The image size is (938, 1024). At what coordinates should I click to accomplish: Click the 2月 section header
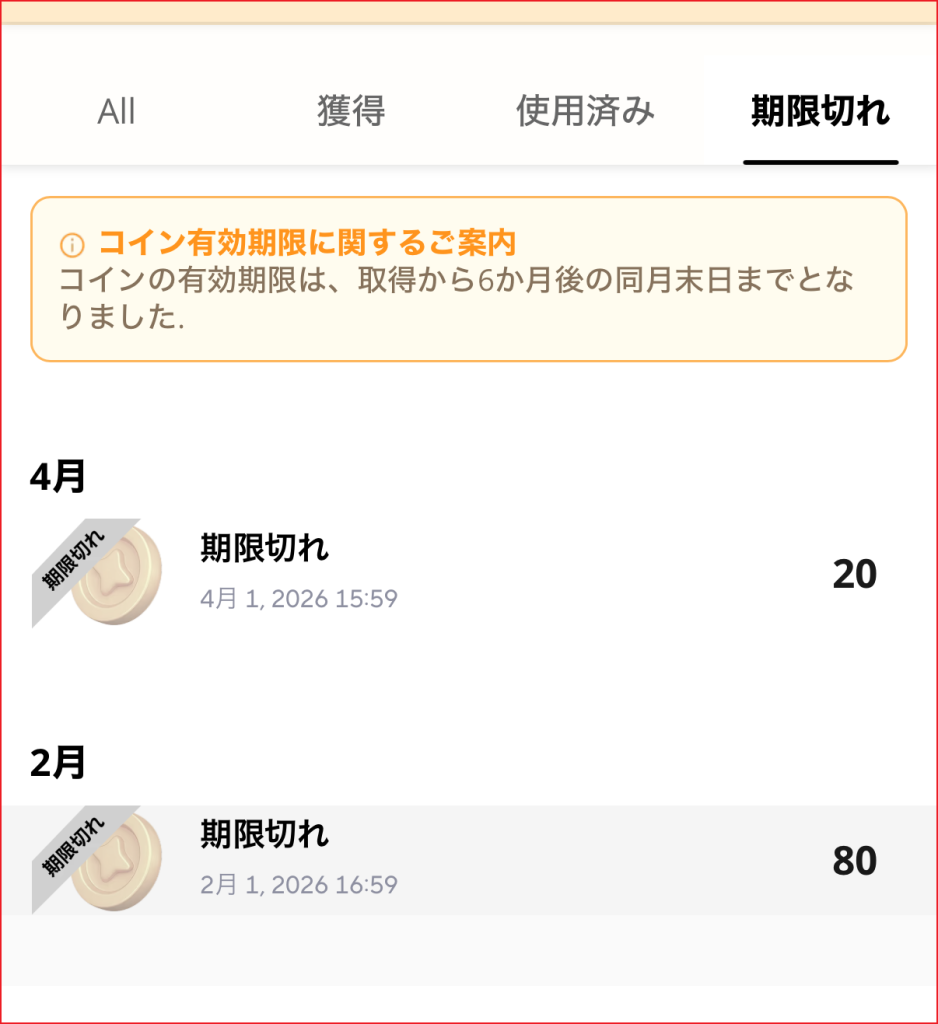click(58, 763)
